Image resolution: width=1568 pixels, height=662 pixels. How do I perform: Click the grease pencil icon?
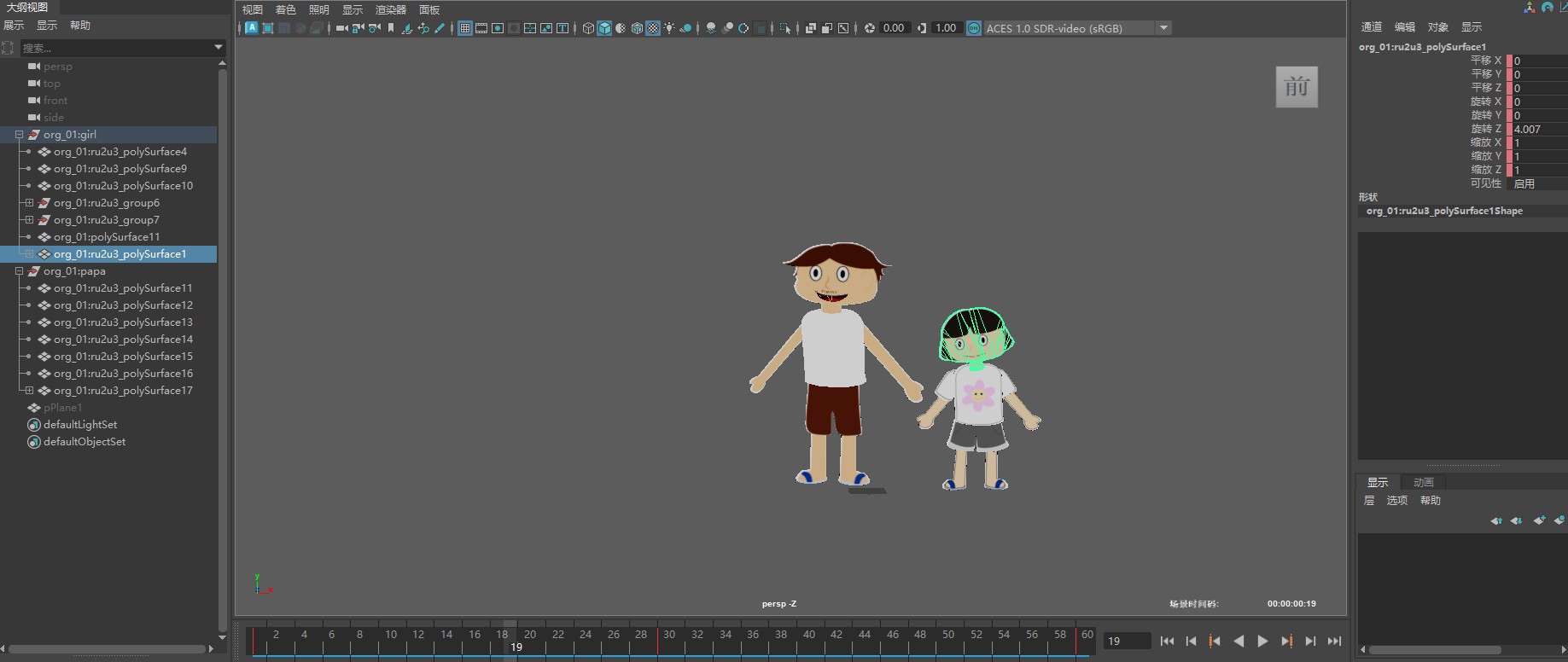(440, 28)
